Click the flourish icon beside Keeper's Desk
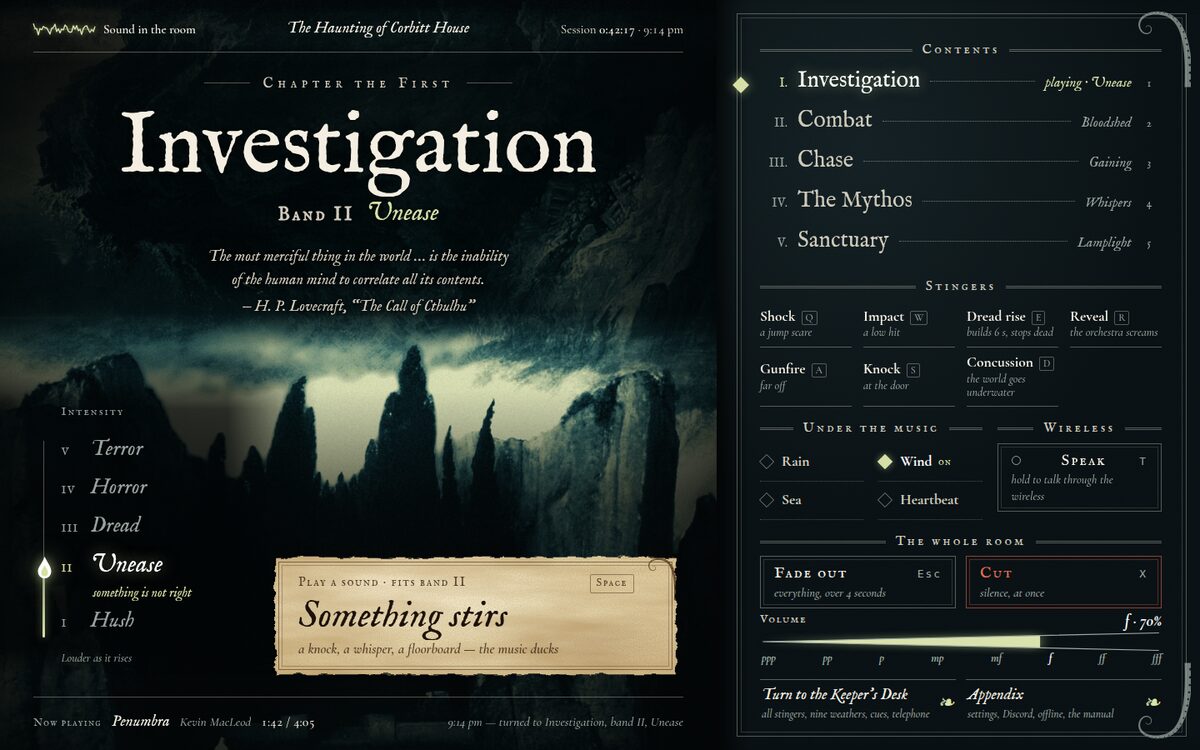 click(x=946, y=701)
